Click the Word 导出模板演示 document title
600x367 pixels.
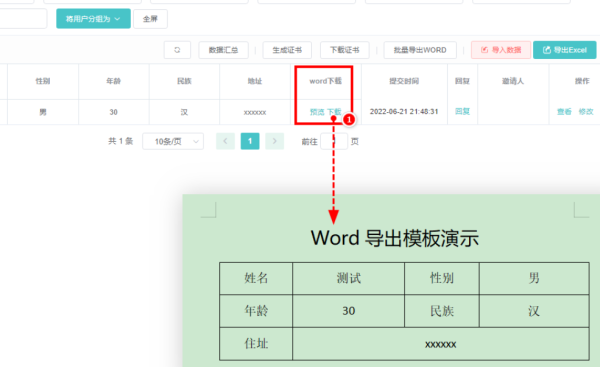tap(395, 238)
